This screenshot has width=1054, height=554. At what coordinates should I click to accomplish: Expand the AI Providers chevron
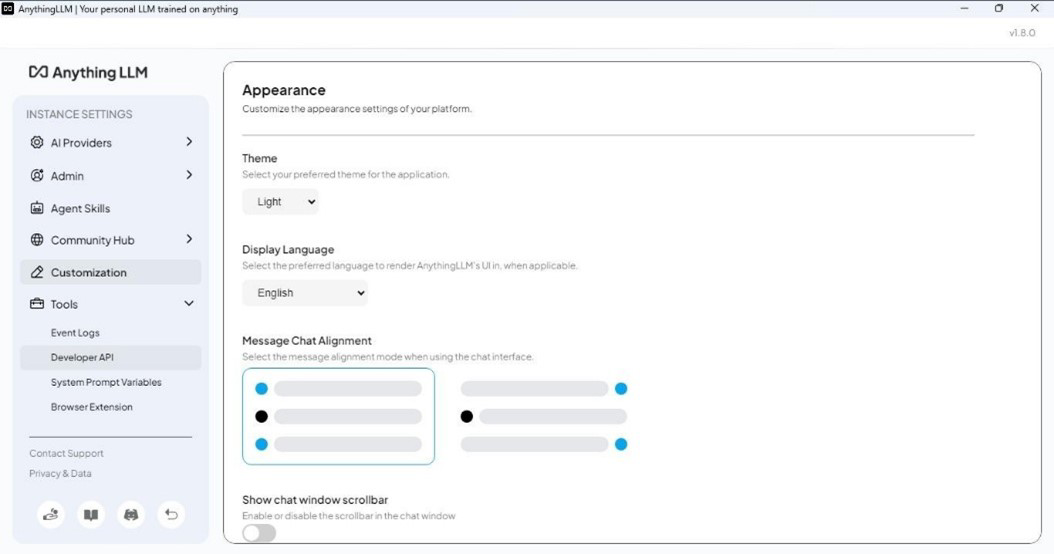[x=189, y=142]
